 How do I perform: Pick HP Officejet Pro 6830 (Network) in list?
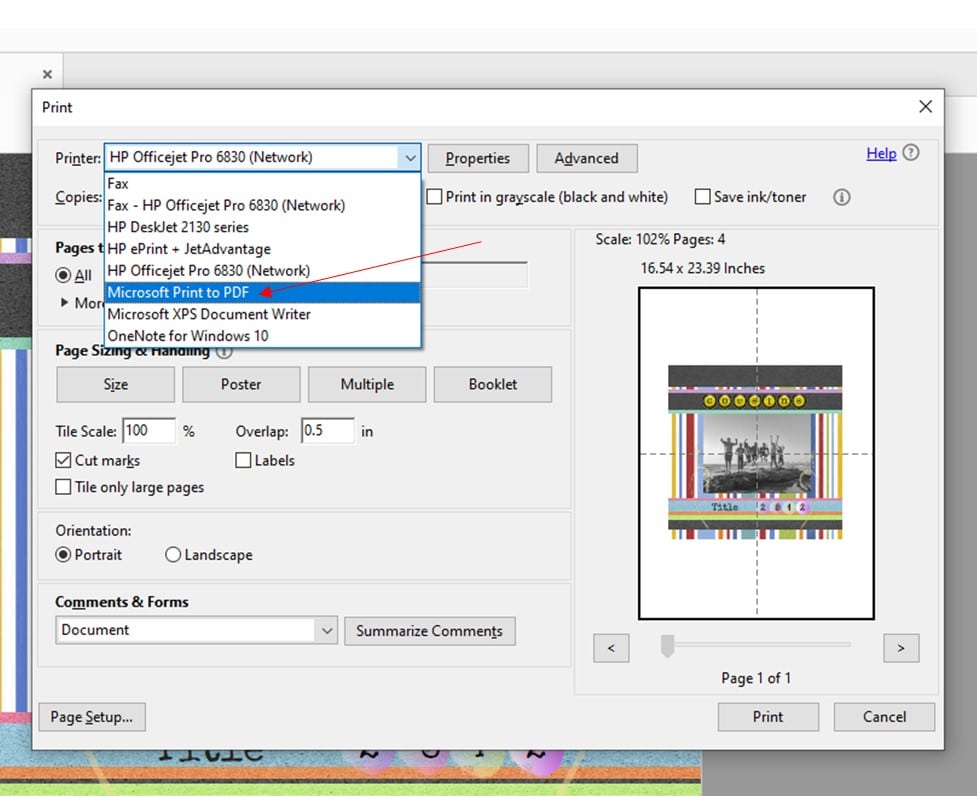click(x=262, y=271)
